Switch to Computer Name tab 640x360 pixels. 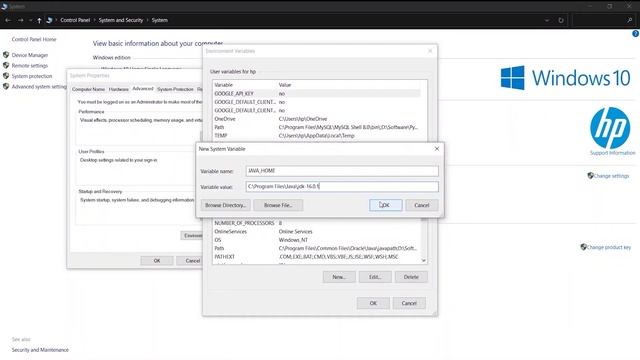[88, 89]
